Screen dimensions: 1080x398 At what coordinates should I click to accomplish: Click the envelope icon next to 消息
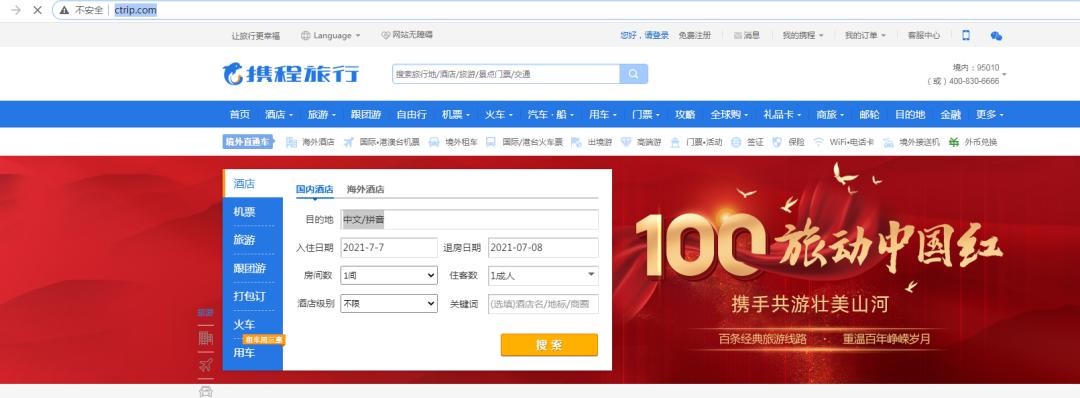(738, 35)
